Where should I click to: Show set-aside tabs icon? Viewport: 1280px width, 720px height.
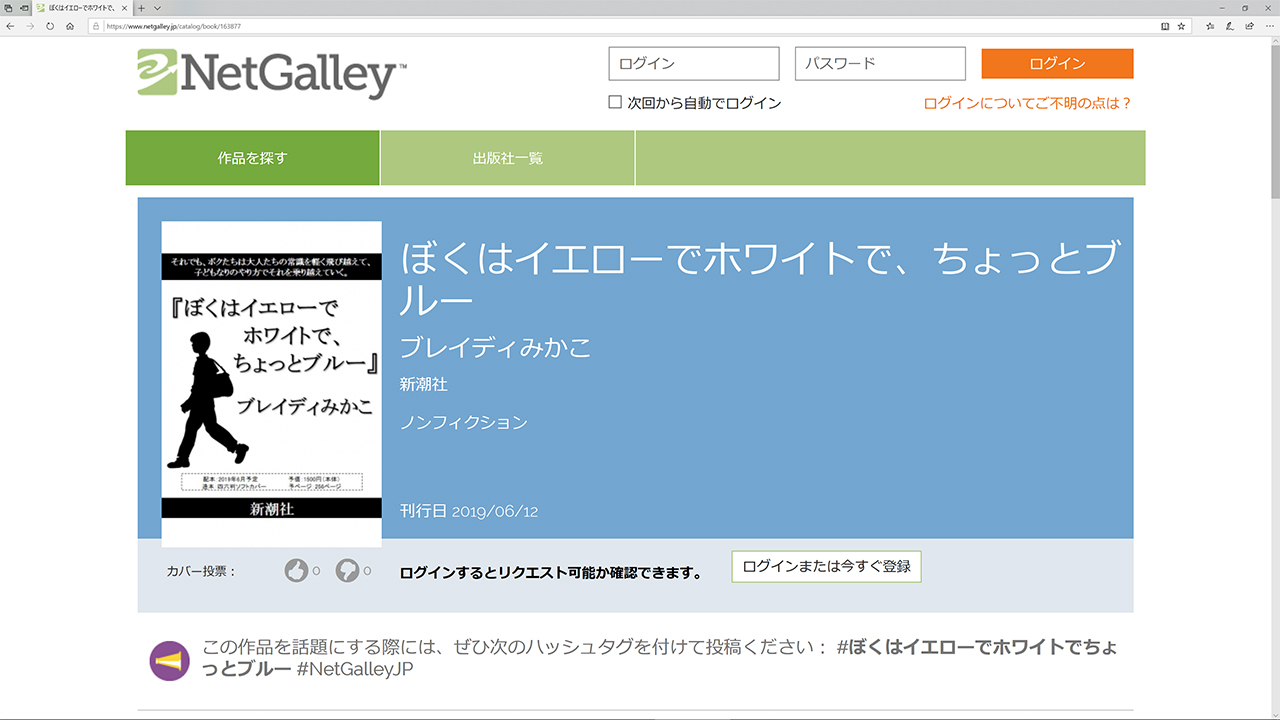[x=7, y=7]
